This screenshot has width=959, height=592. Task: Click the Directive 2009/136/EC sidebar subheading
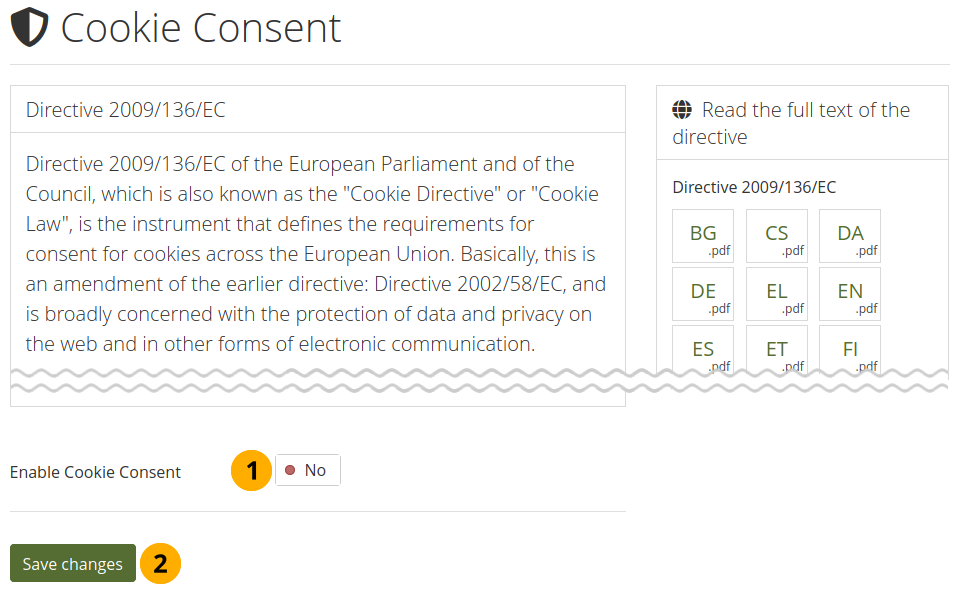pos(754,187)
